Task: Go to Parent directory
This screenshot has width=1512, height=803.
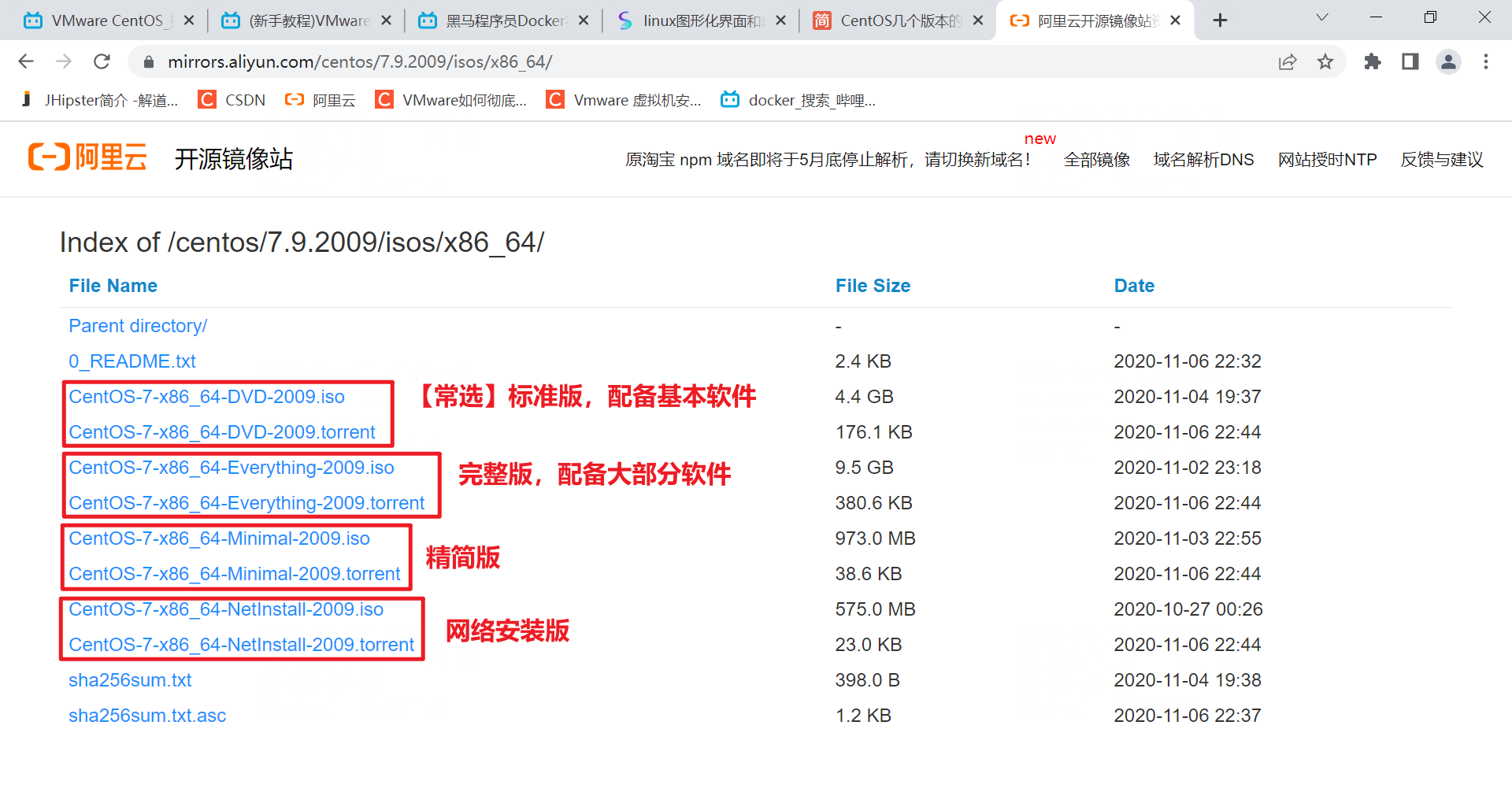Action: 138,326
